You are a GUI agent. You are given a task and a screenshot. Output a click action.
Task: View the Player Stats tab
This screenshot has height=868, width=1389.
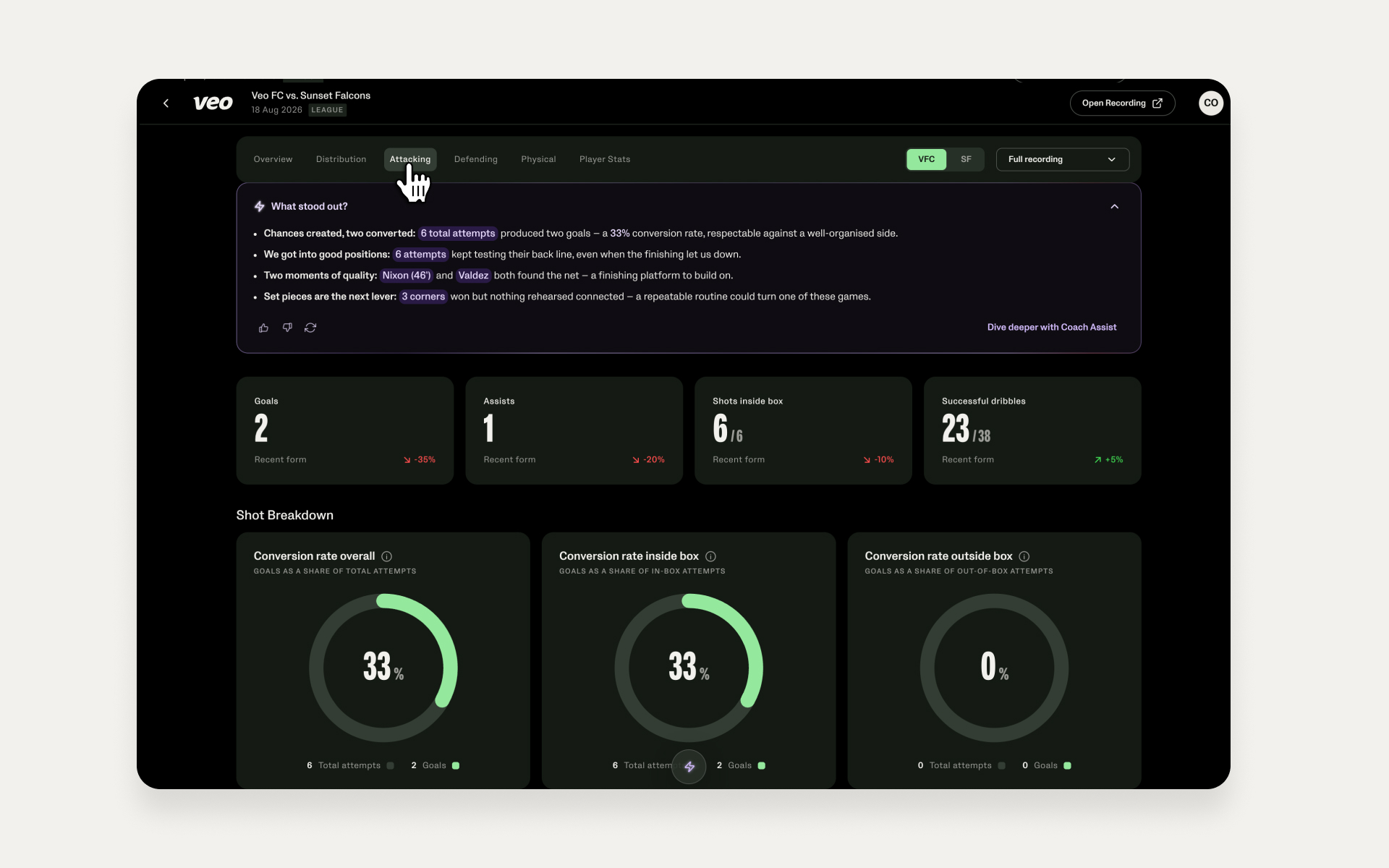605,159
